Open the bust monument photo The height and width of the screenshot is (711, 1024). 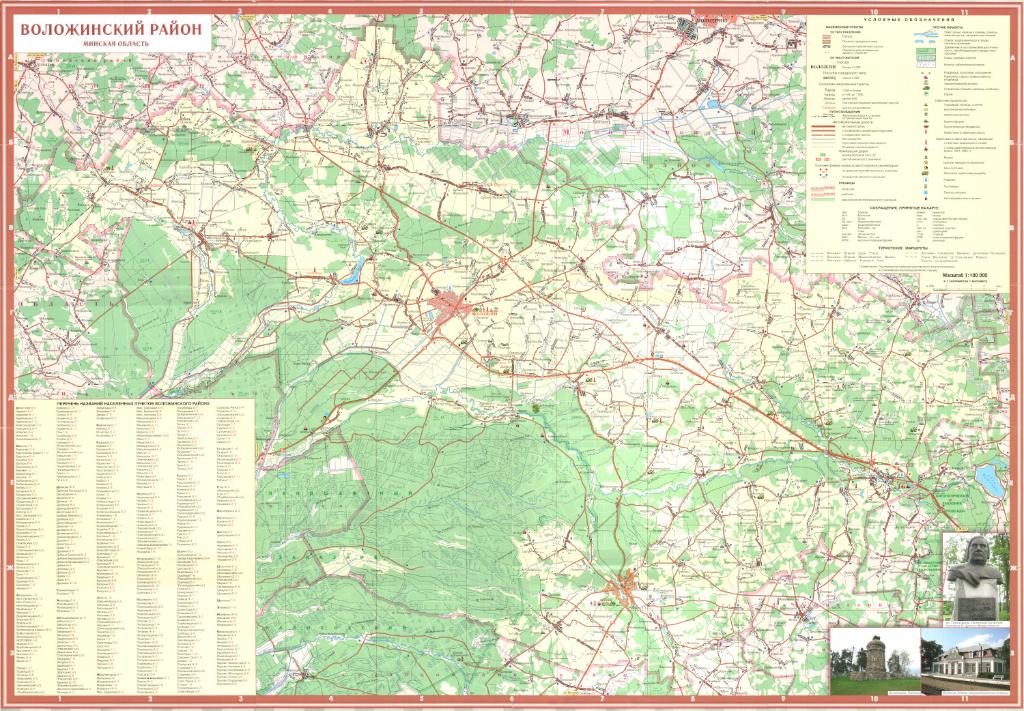[976, 579]
